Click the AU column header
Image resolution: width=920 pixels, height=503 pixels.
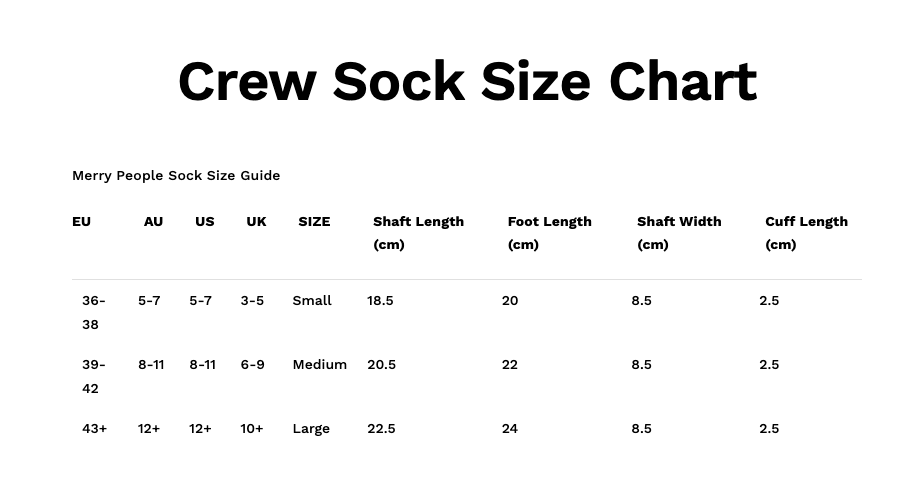tap(153, 222)
